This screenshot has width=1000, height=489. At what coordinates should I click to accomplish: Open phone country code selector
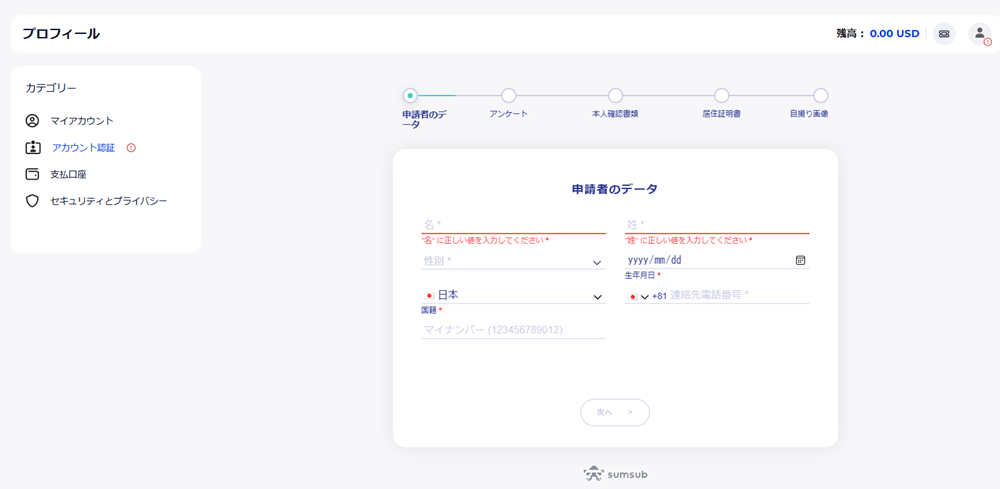tap(638, 296)
